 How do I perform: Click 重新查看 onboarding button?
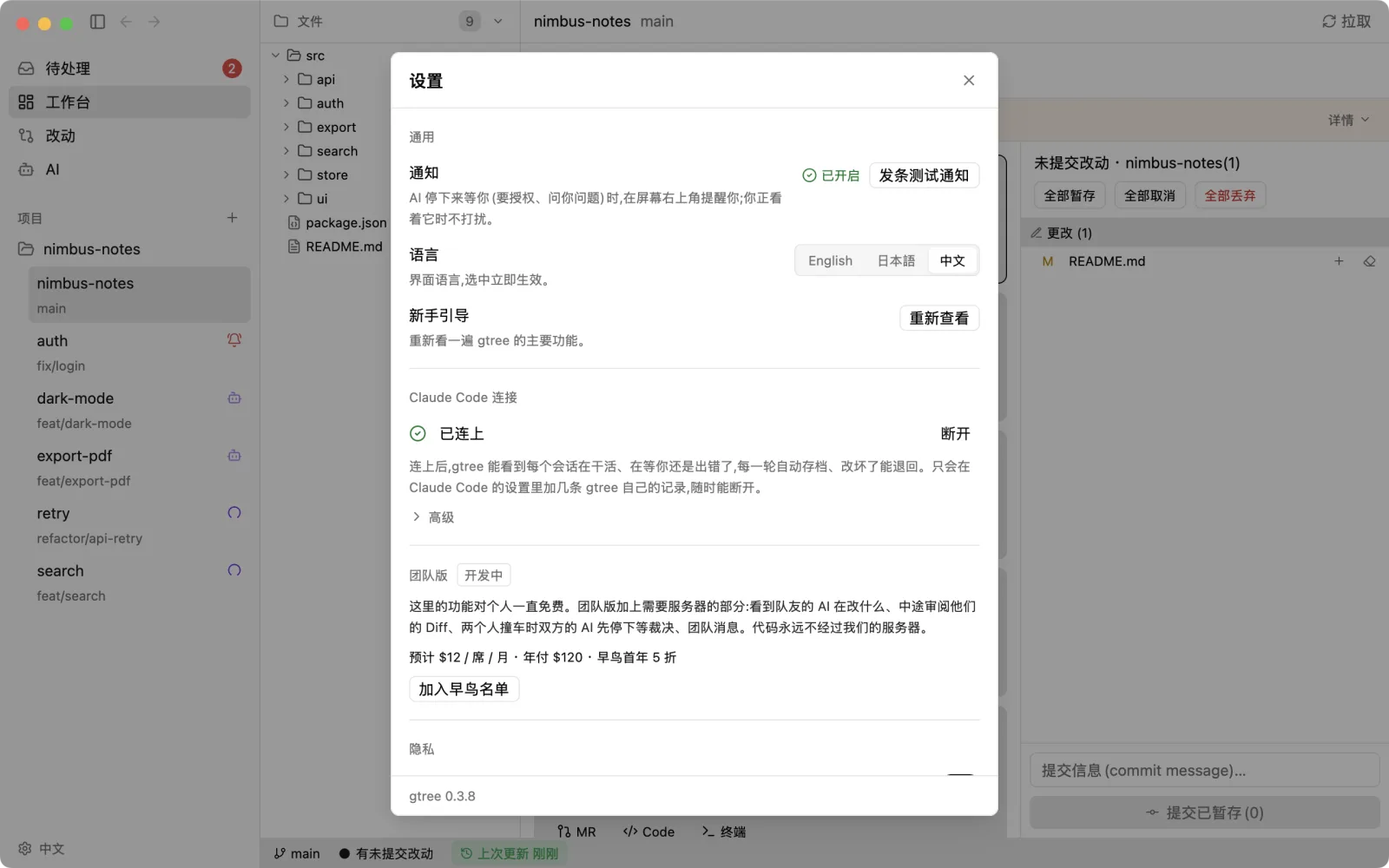(x=939, y=319)
